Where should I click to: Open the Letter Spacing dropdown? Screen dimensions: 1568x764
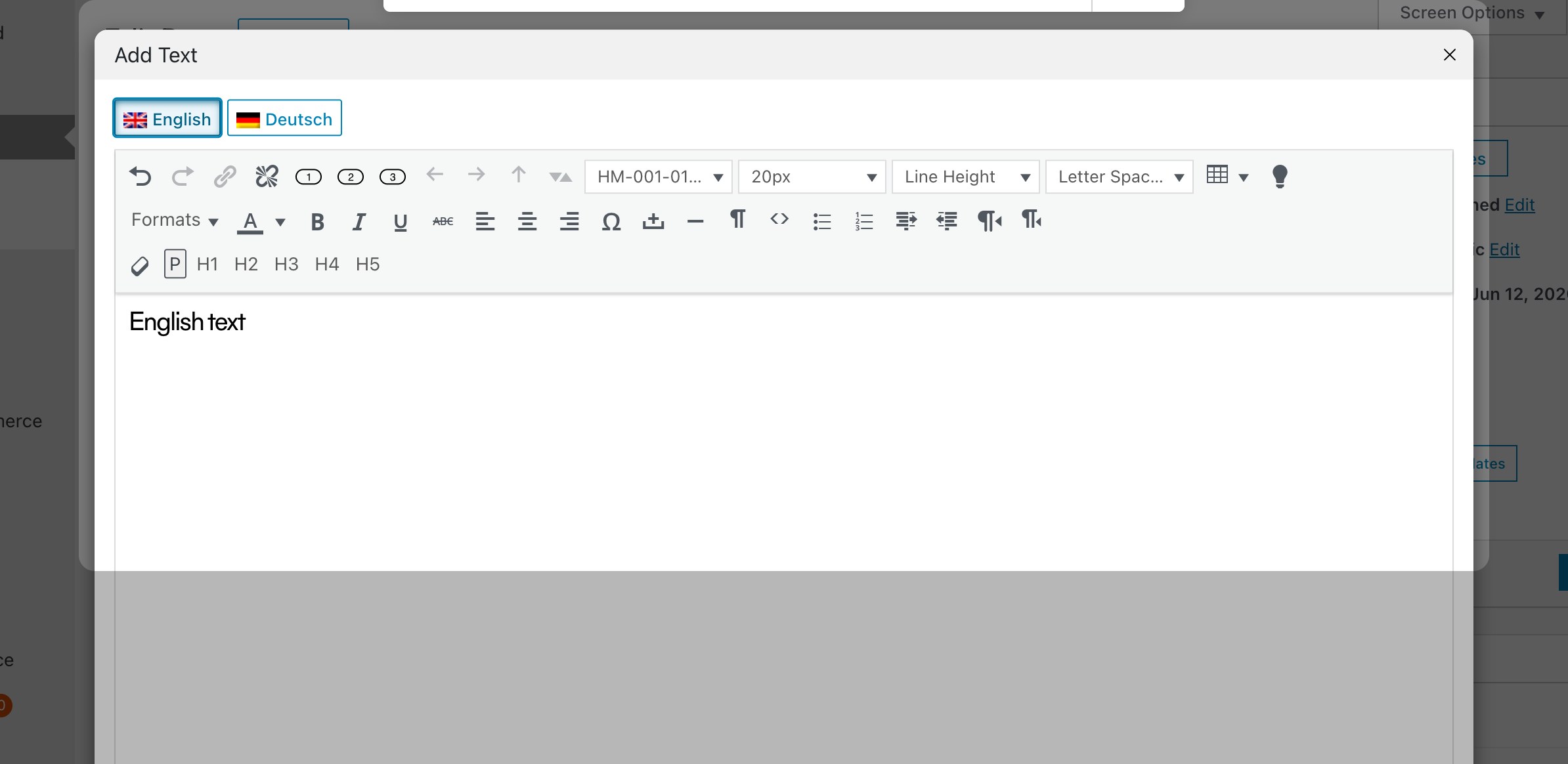(1120, 177)
